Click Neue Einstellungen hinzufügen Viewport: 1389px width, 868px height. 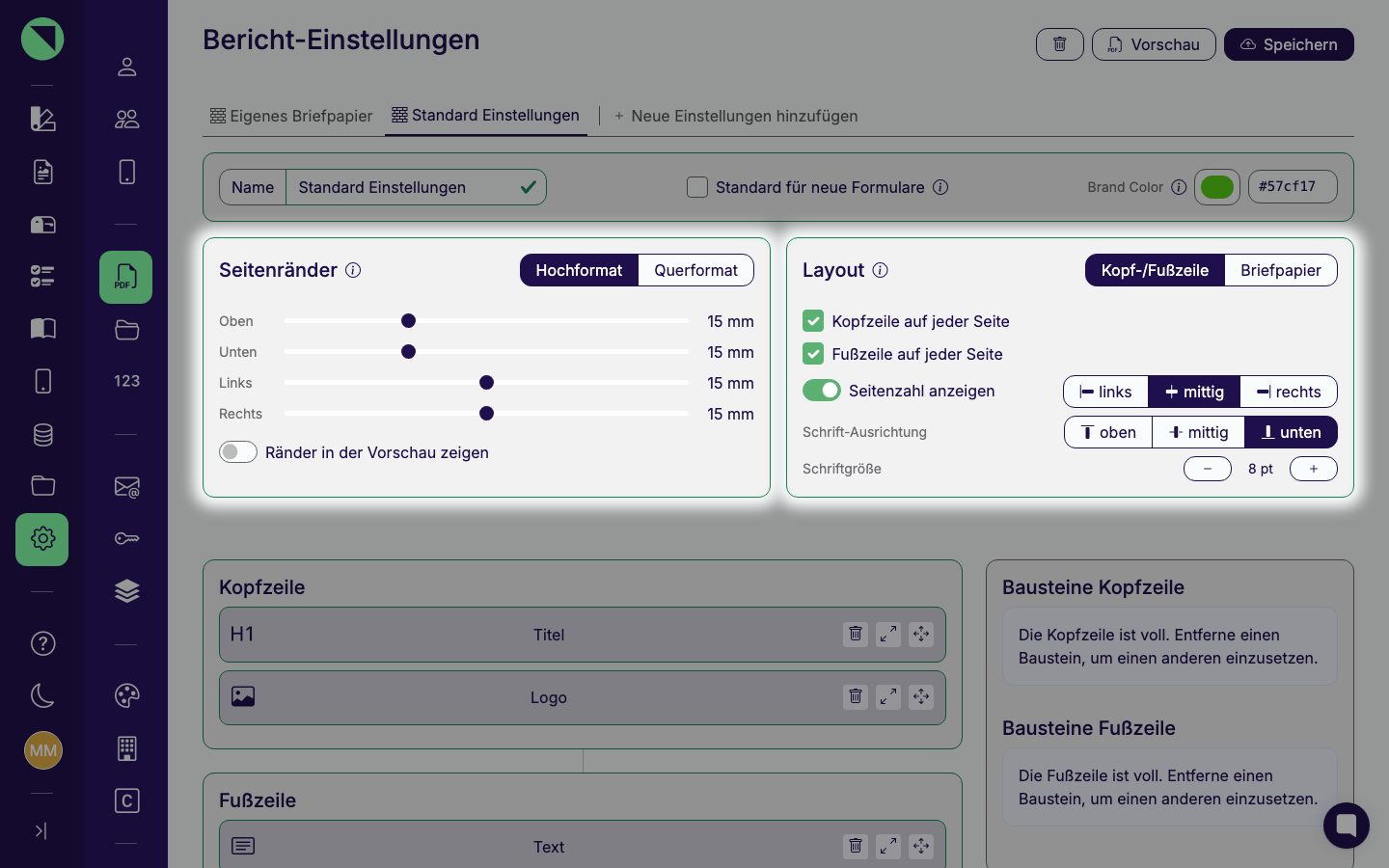point(735,116)
